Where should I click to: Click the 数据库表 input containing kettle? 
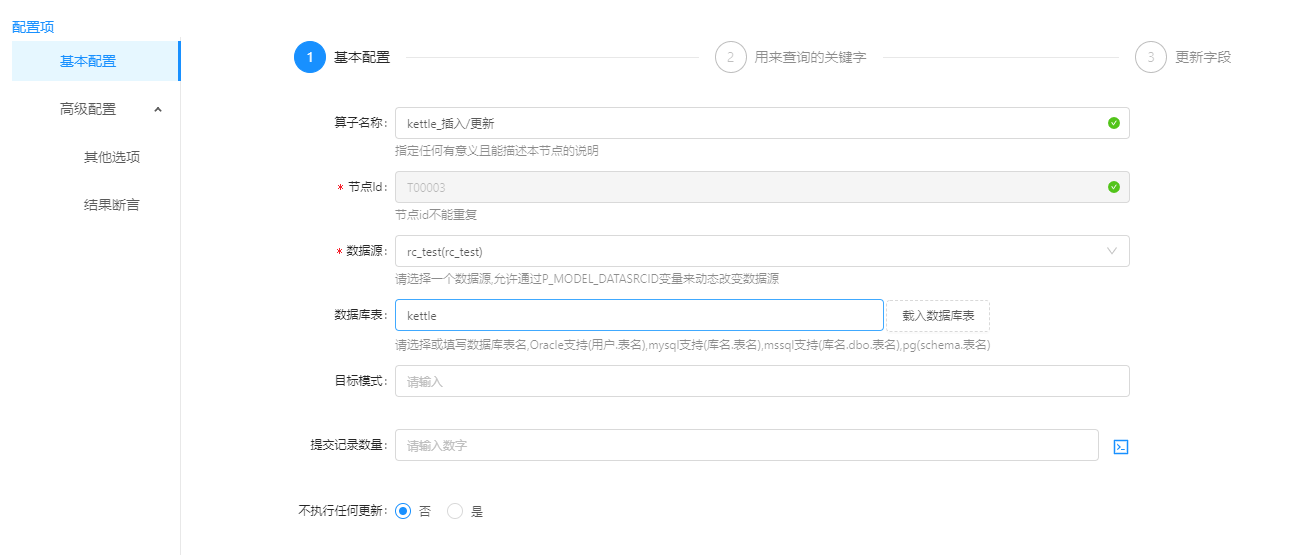click(x=638, y=315)
